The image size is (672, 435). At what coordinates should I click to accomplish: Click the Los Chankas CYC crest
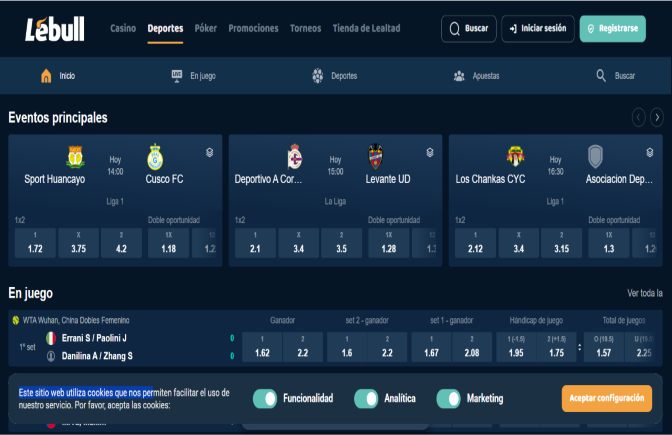tap(516, 156)
